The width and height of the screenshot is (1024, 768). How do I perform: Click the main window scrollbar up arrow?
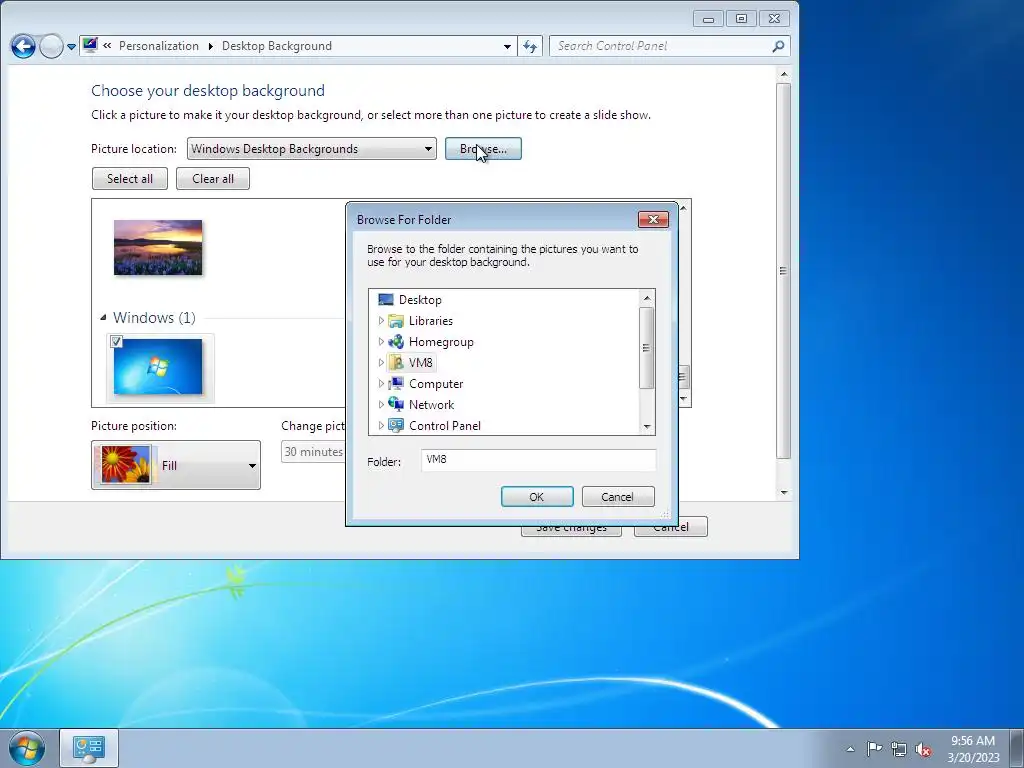coord(784,74)
